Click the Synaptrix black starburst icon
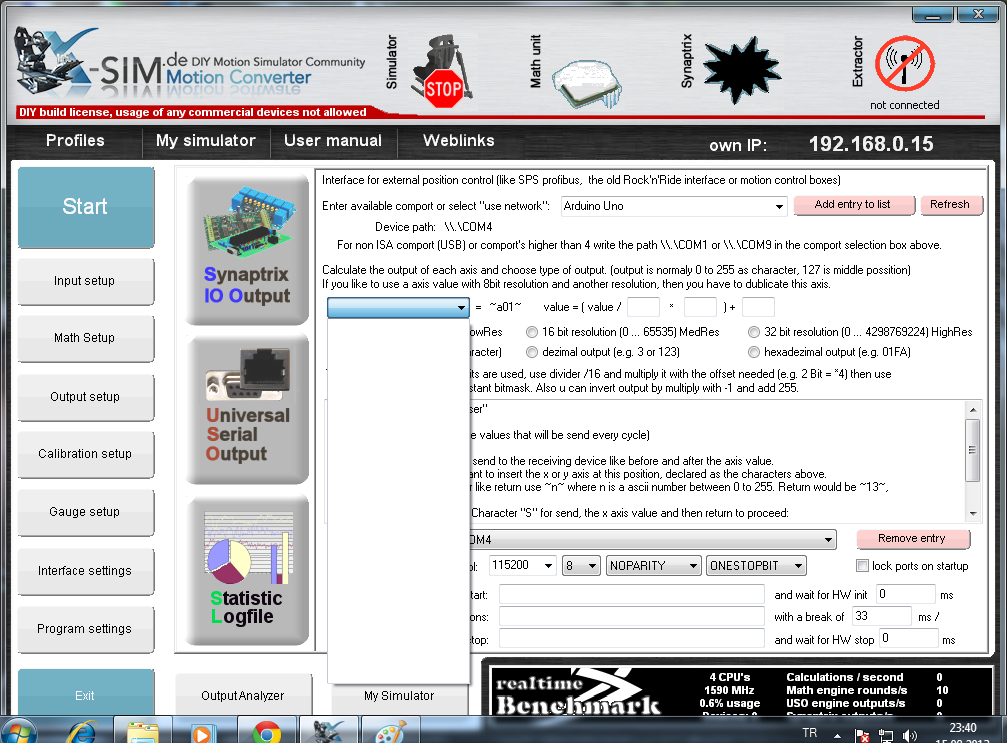Image resolution: width=1007 pixels, height=743 pixels. 742,69
